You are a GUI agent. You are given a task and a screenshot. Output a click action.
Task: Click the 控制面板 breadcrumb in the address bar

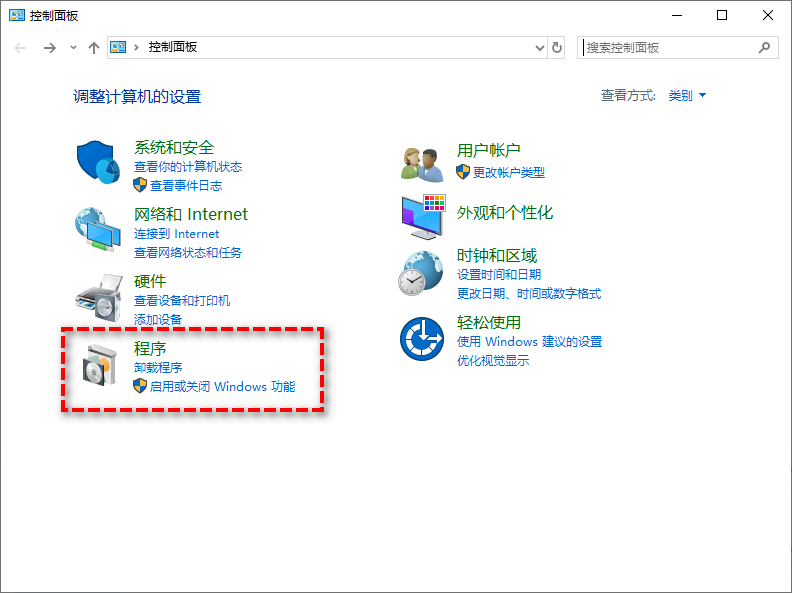[173, 47]
